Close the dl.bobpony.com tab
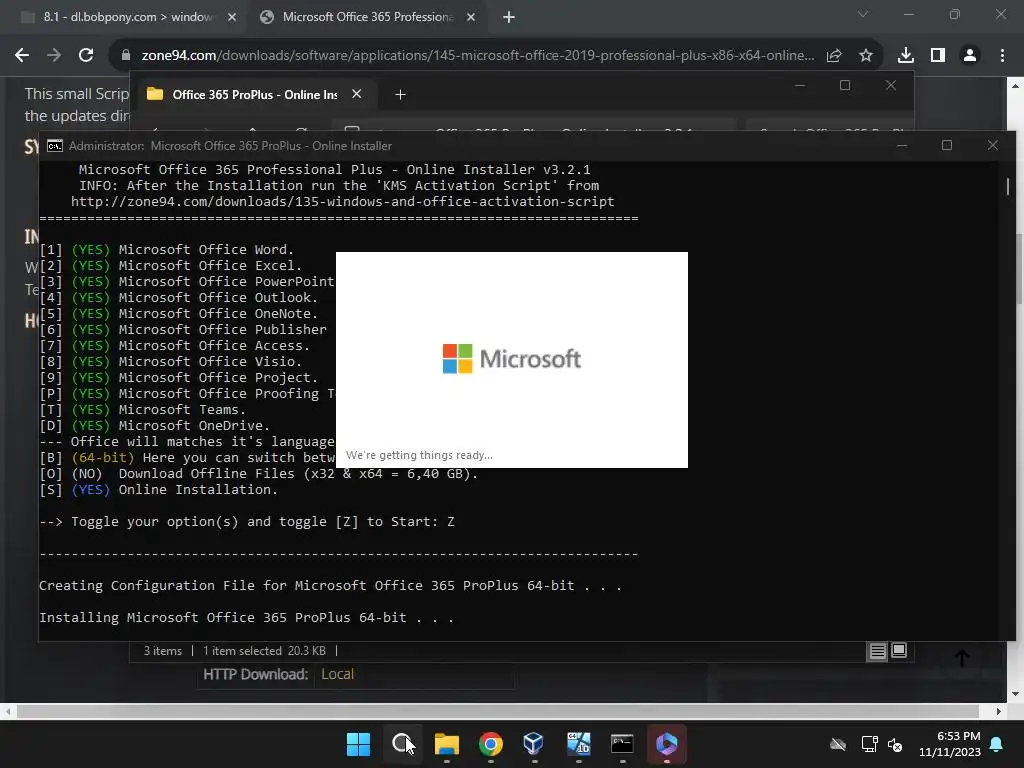The width and height of the screenshot is (1024, 768). point(232,17)
